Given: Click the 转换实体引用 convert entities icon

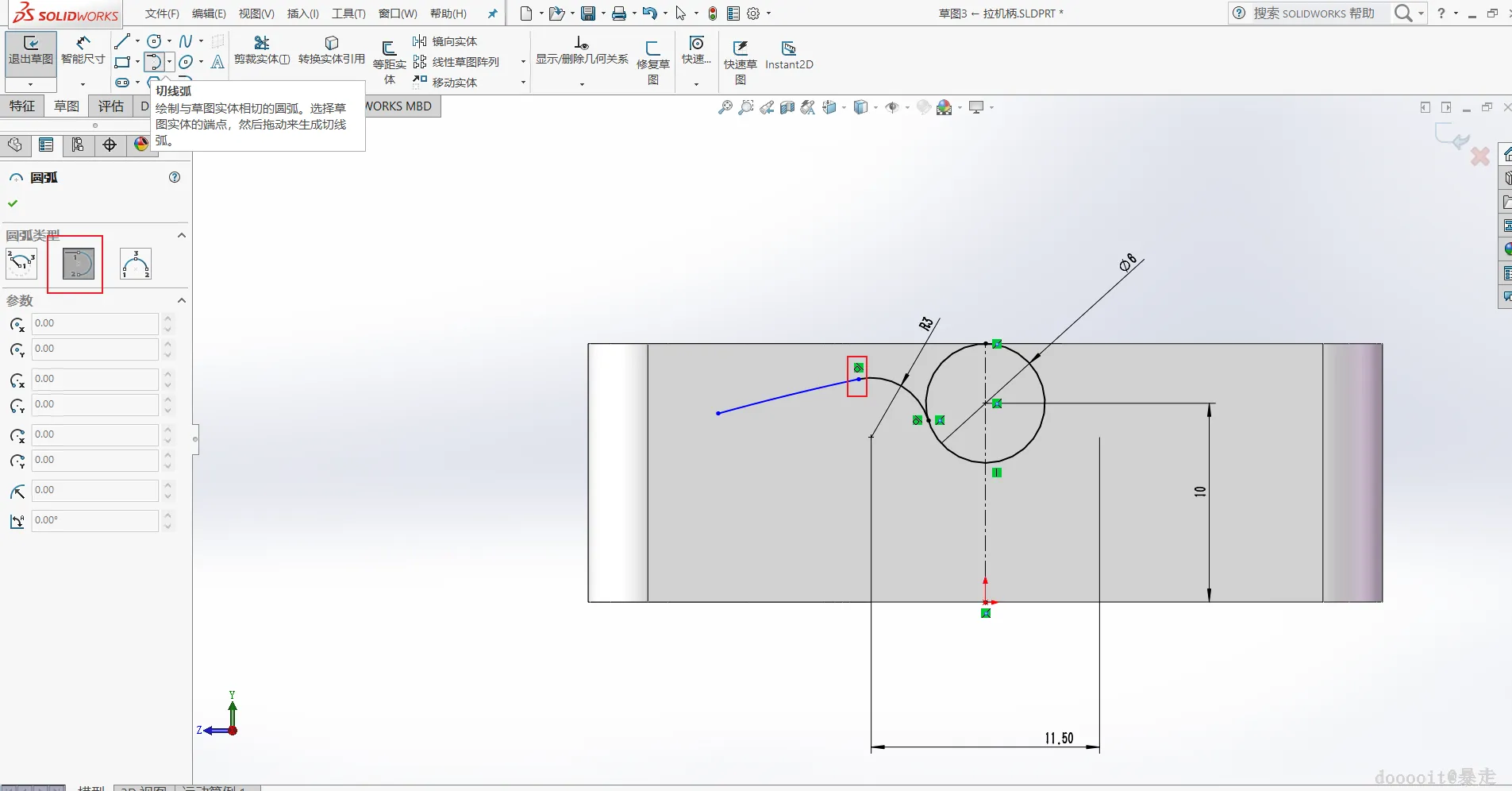Looking at the screenshot, I should [x=331, y=49].
